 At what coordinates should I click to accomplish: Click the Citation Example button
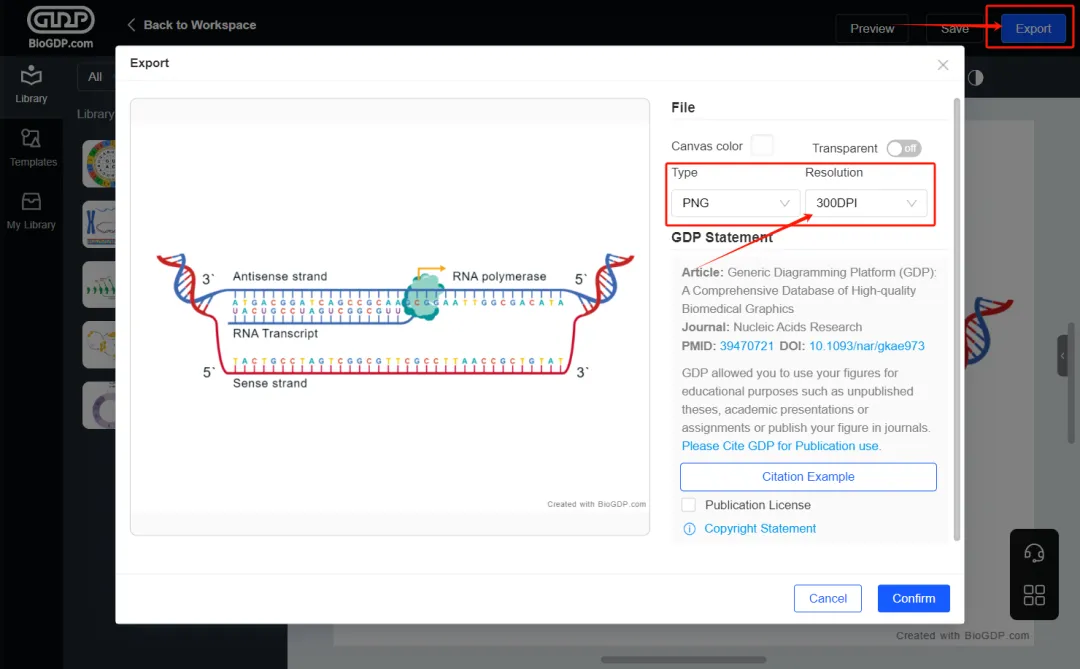(808, 477)
